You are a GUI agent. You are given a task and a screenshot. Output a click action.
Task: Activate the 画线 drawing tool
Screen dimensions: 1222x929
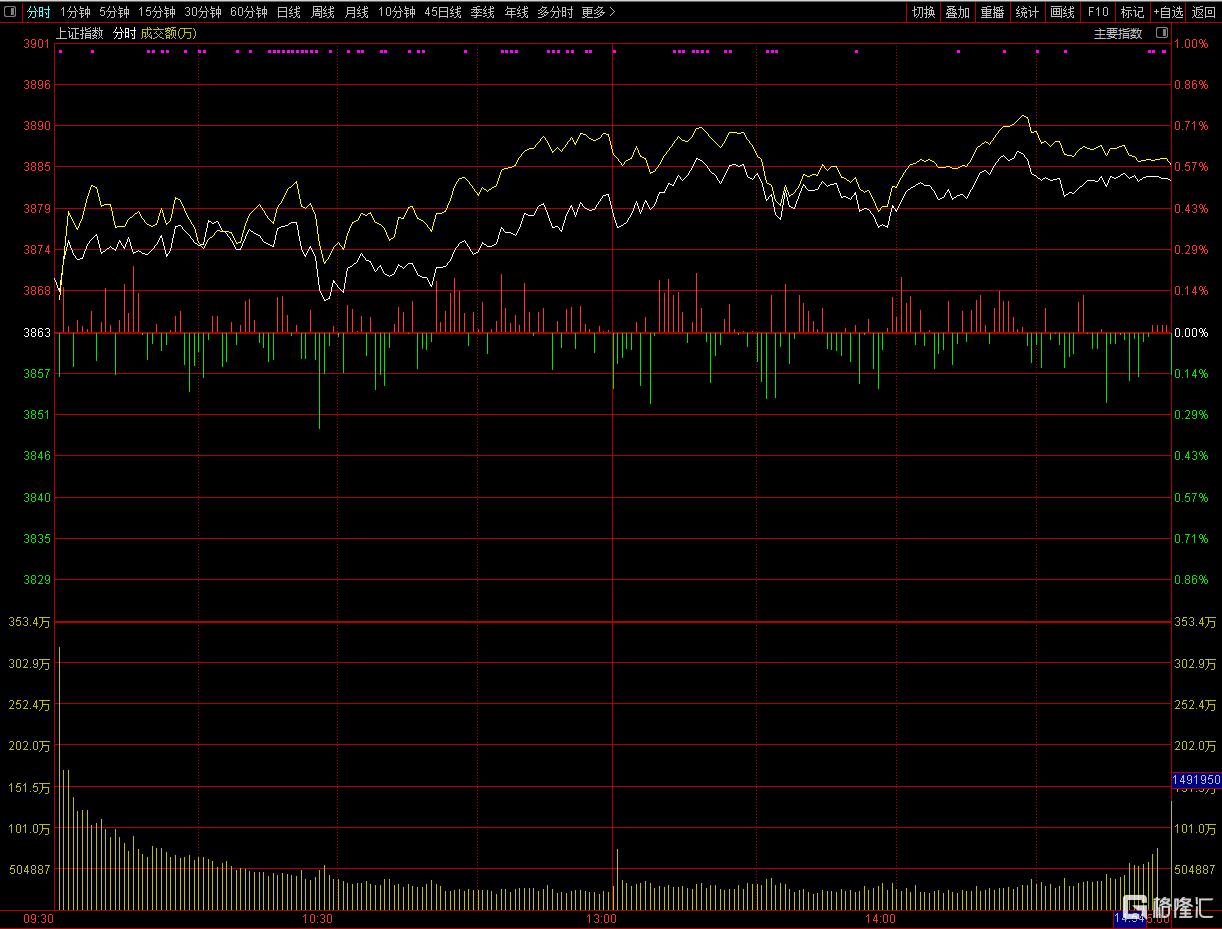coord(1062,12)
